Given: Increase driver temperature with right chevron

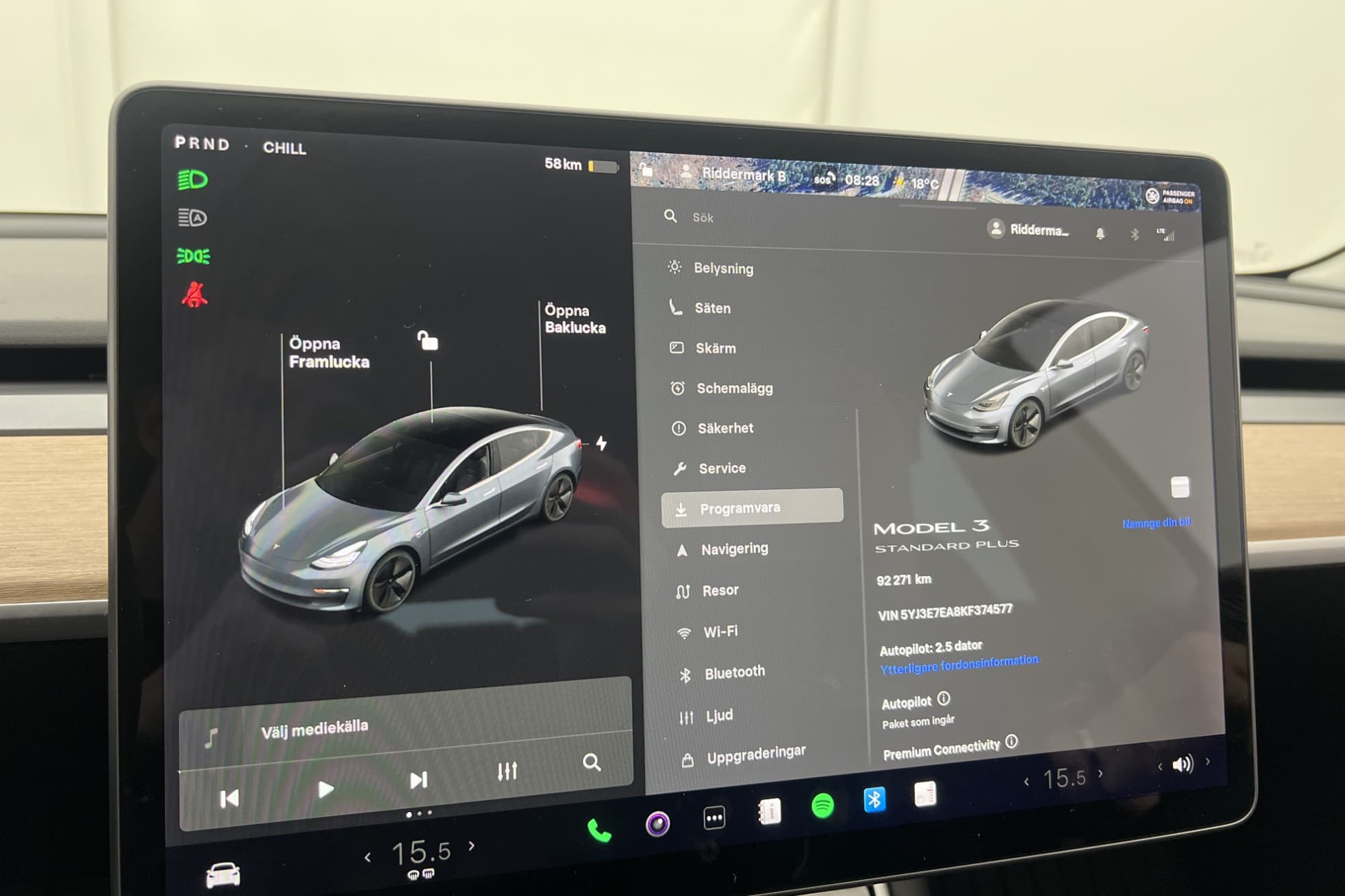Looking at the screenshot, I should pyautogui.click(x=471, y=846).
